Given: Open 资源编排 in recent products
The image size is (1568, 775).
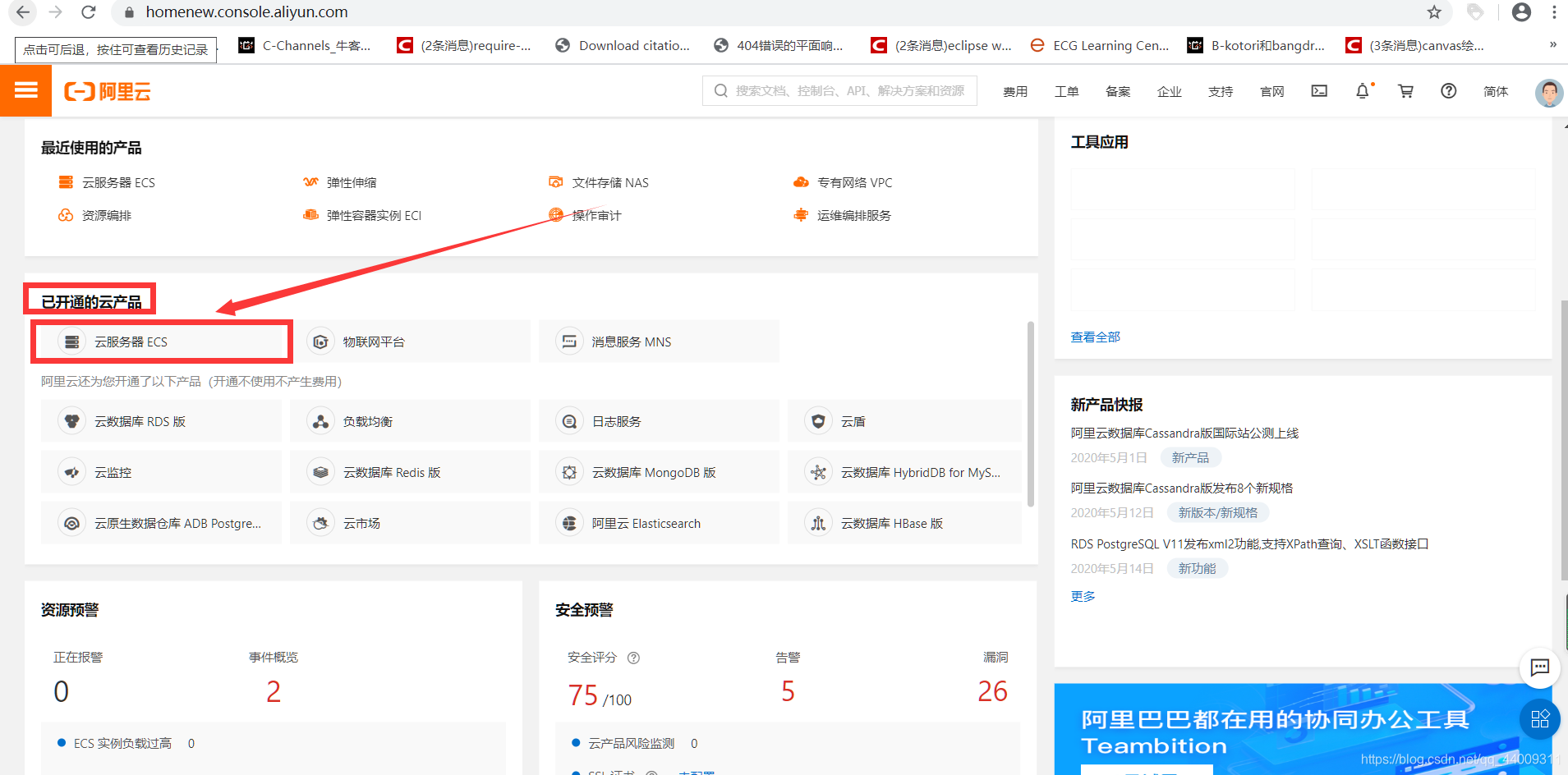Looking at the screenshot, I should 94,215.
